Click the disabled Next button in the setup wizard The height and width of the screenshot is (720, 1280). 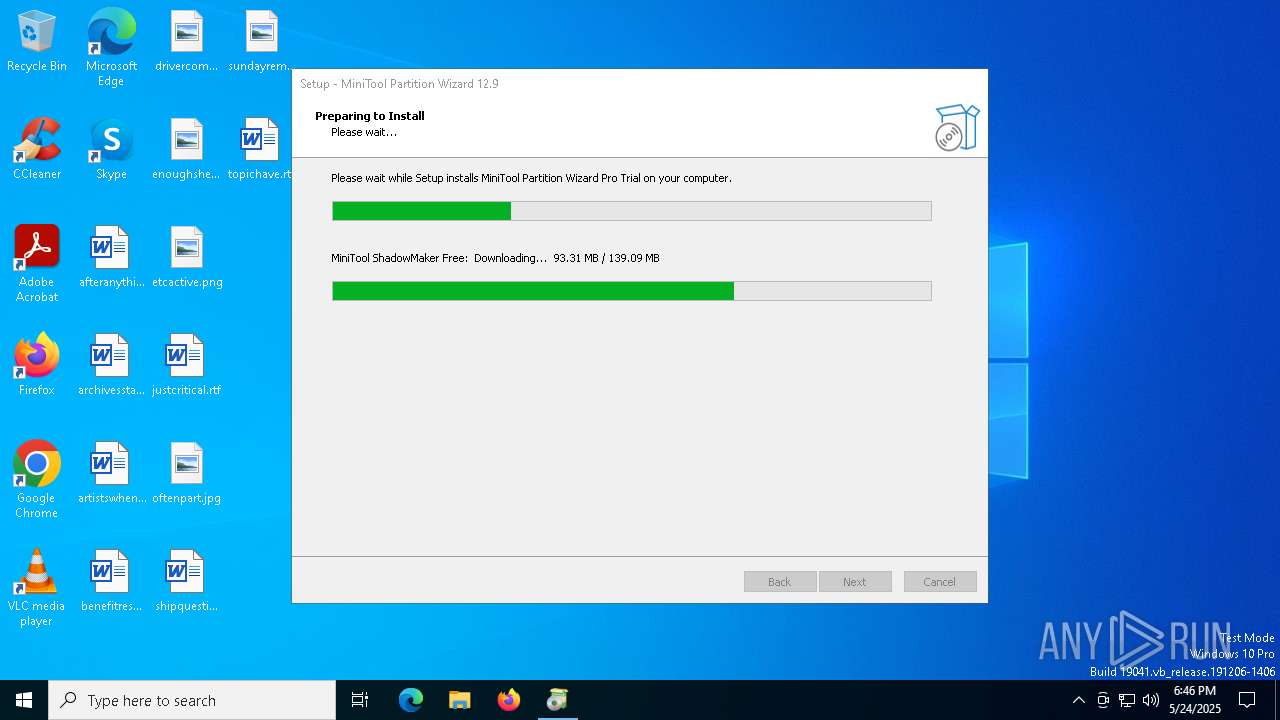[855, 582]
